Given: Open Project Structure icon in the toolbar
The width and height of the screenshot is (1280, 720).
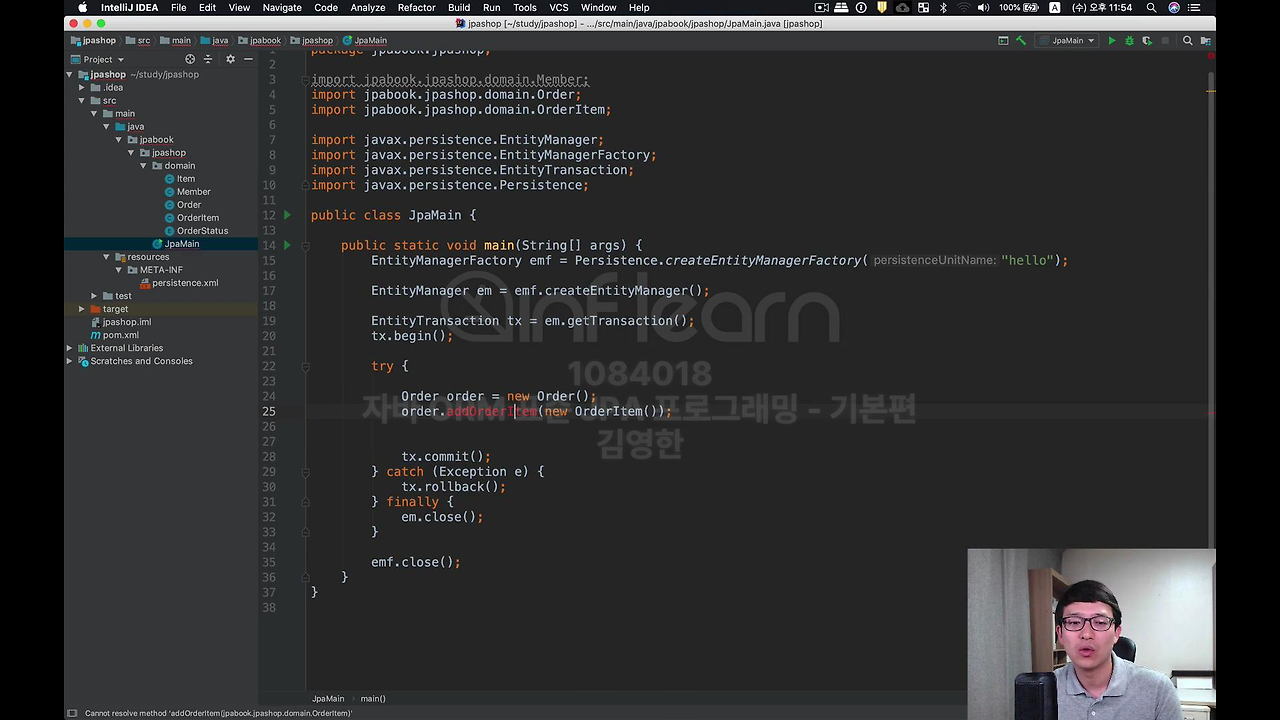Looking at the screenshot, I should [x=1205, y=41].
